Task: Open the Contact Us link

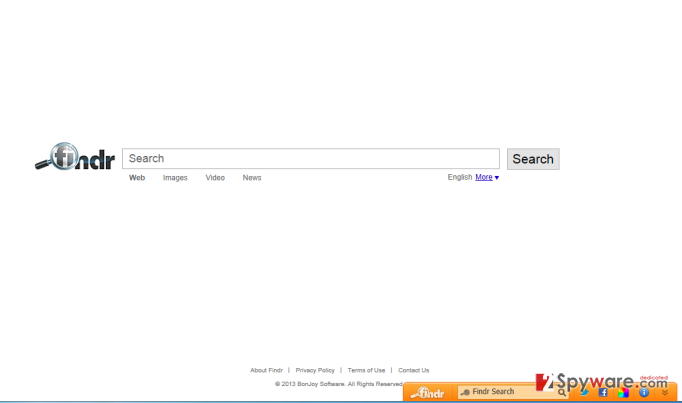Action: tap(414, 370)
